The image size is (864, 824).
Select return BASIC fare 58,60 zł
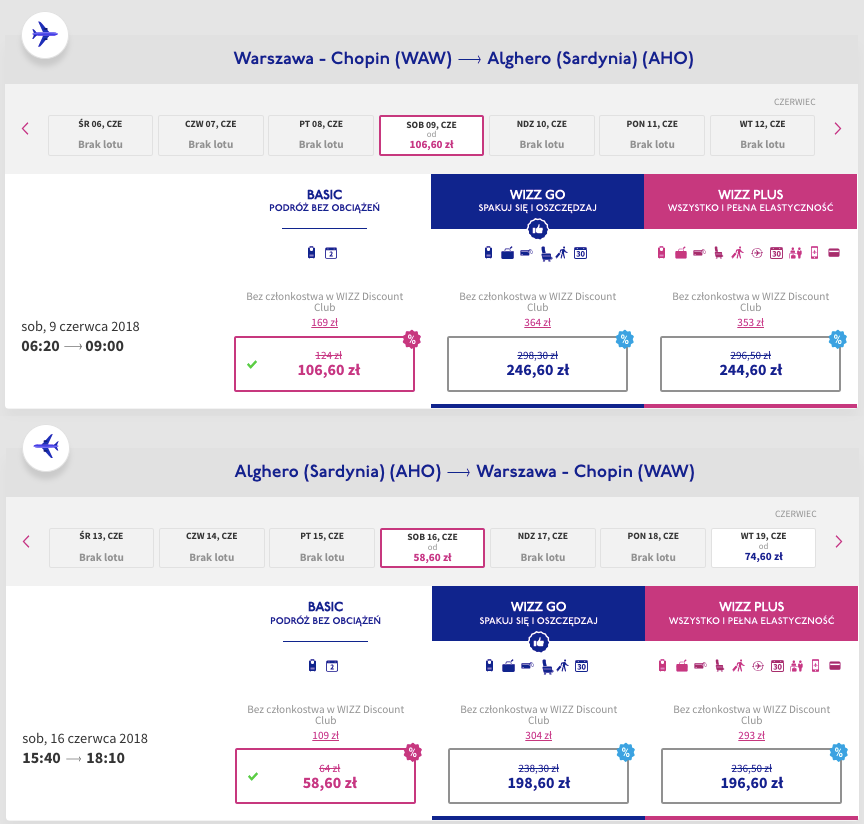point(326,776)
